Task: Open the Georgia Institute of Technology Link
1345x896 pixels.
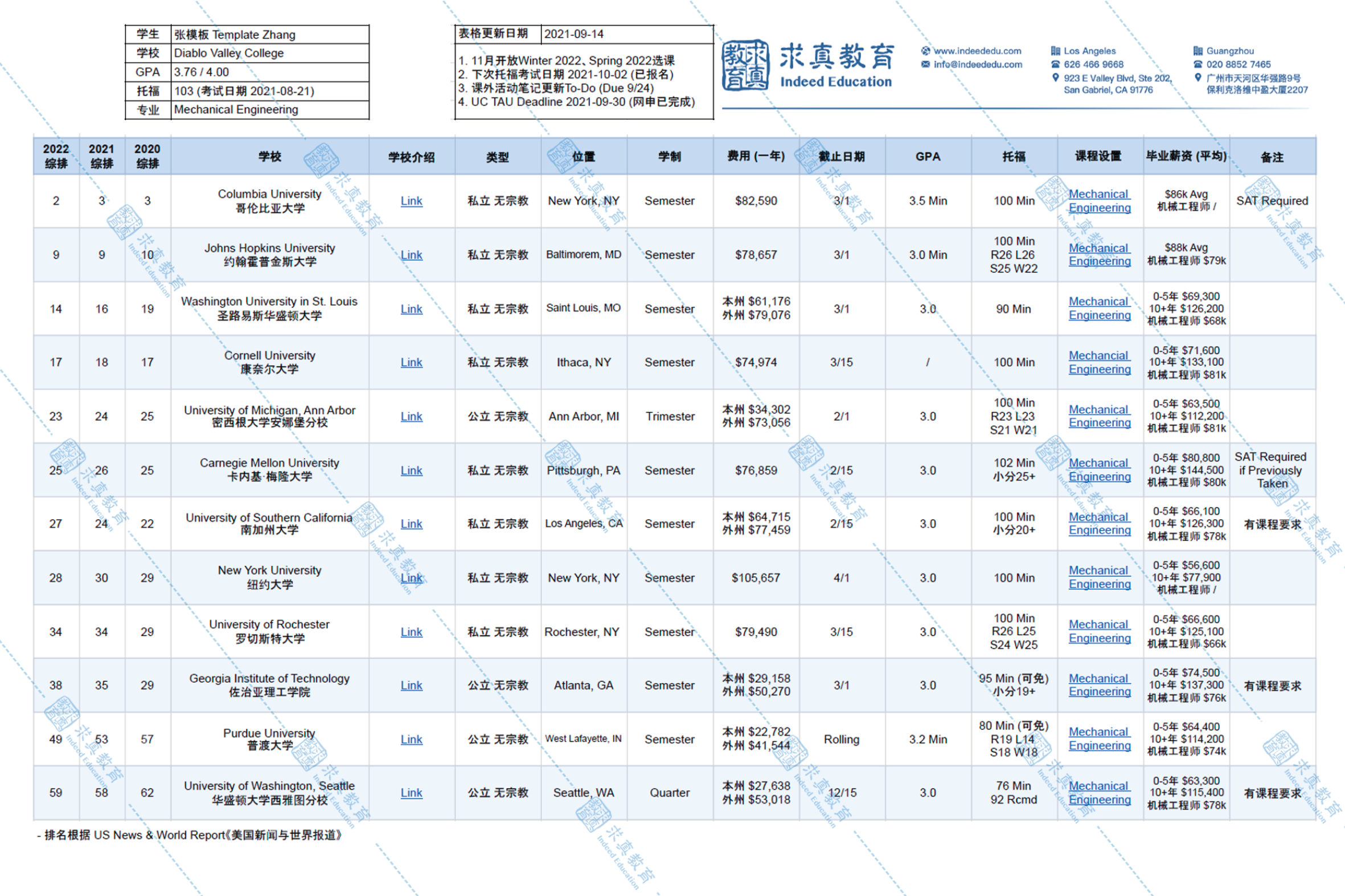Action: pyautogui.click(x=412, y=686)
